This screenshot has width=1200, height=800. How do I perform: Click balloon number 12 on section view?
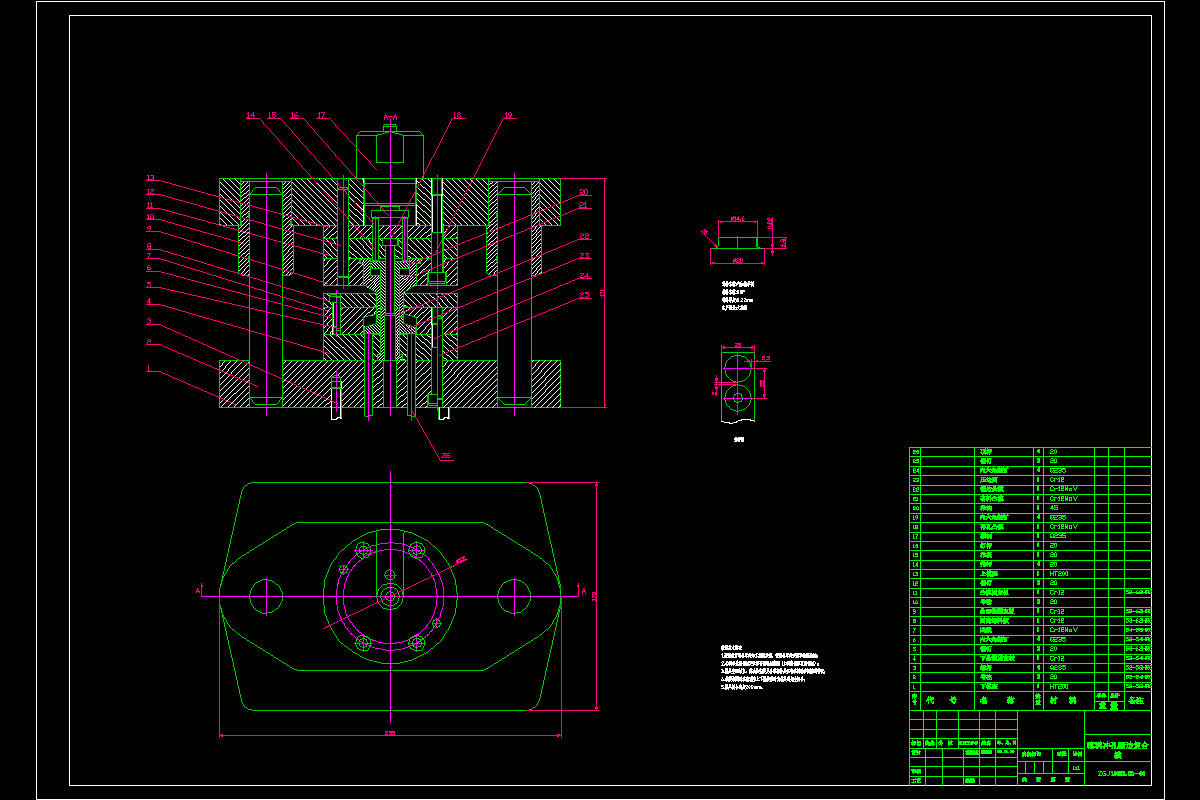pos(150,192)
